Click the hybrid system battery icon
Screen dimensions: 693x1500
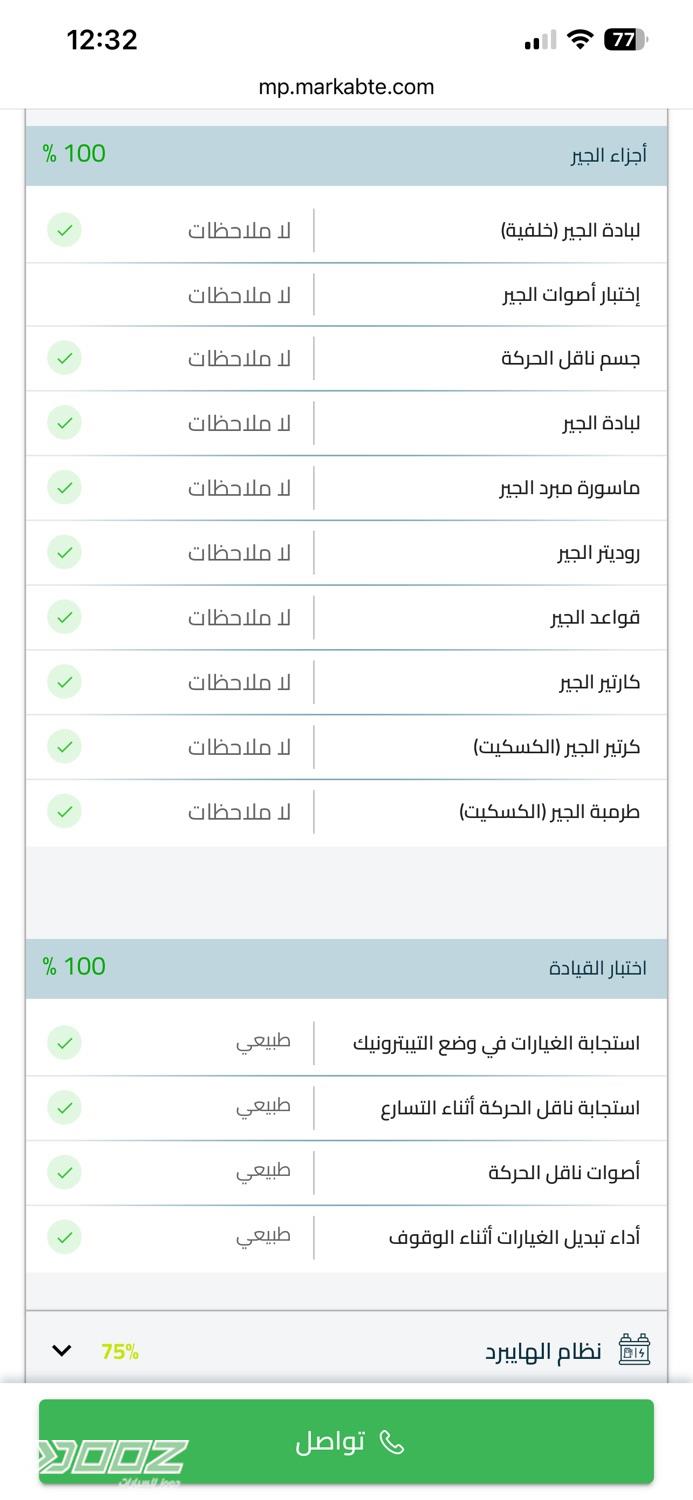click(x=634, y=1350)
